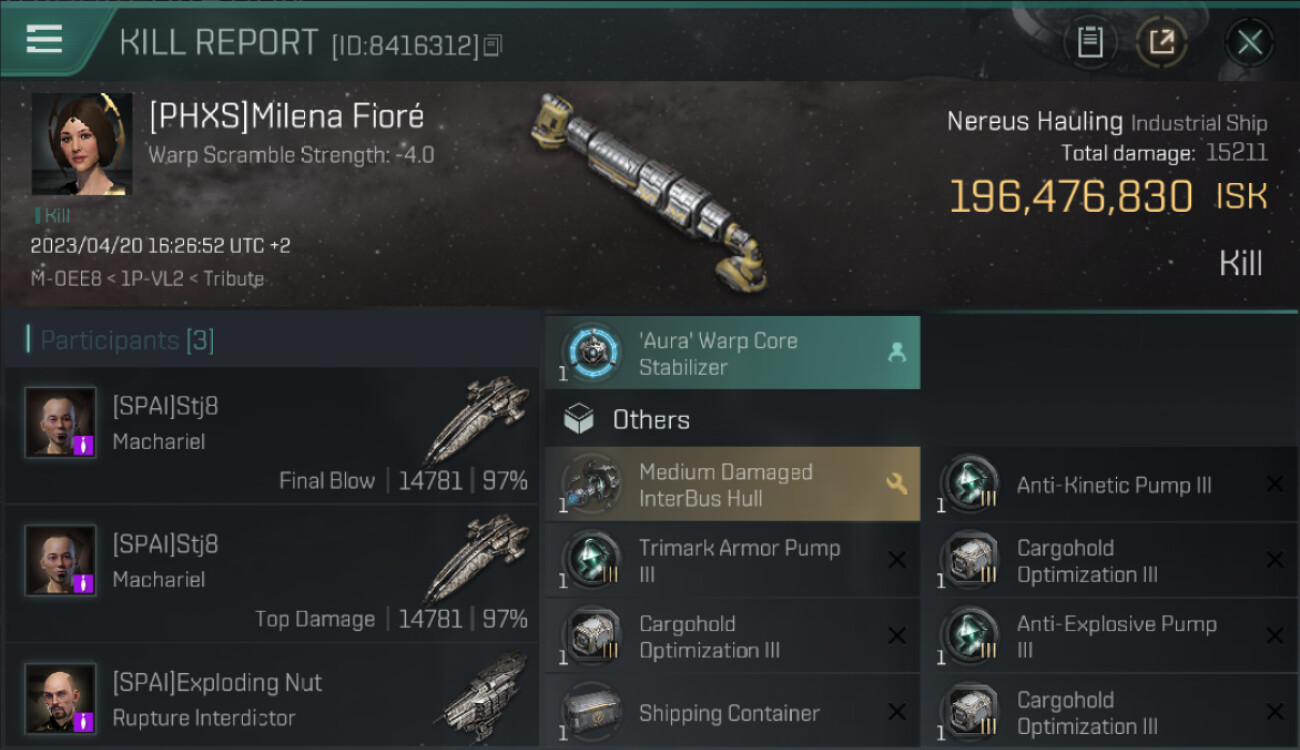1300x750 pixels.
Task: Open Exploding Nut's Rupture Interdictor entry
Action: click(272, 701)
